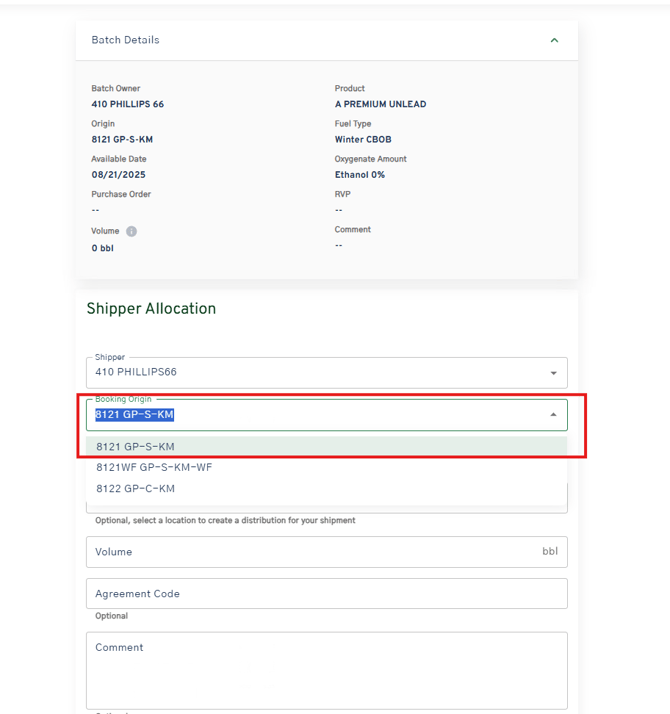670x714 pixels.
Task: Open the Shipper dropdown arrow
Action: [553, 373]
